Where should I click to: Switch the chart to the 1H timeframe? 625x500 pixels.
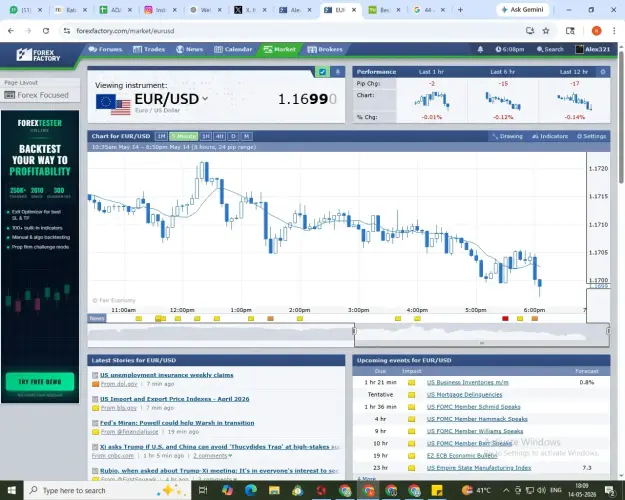pyautogui.click(x=206, y=136)
